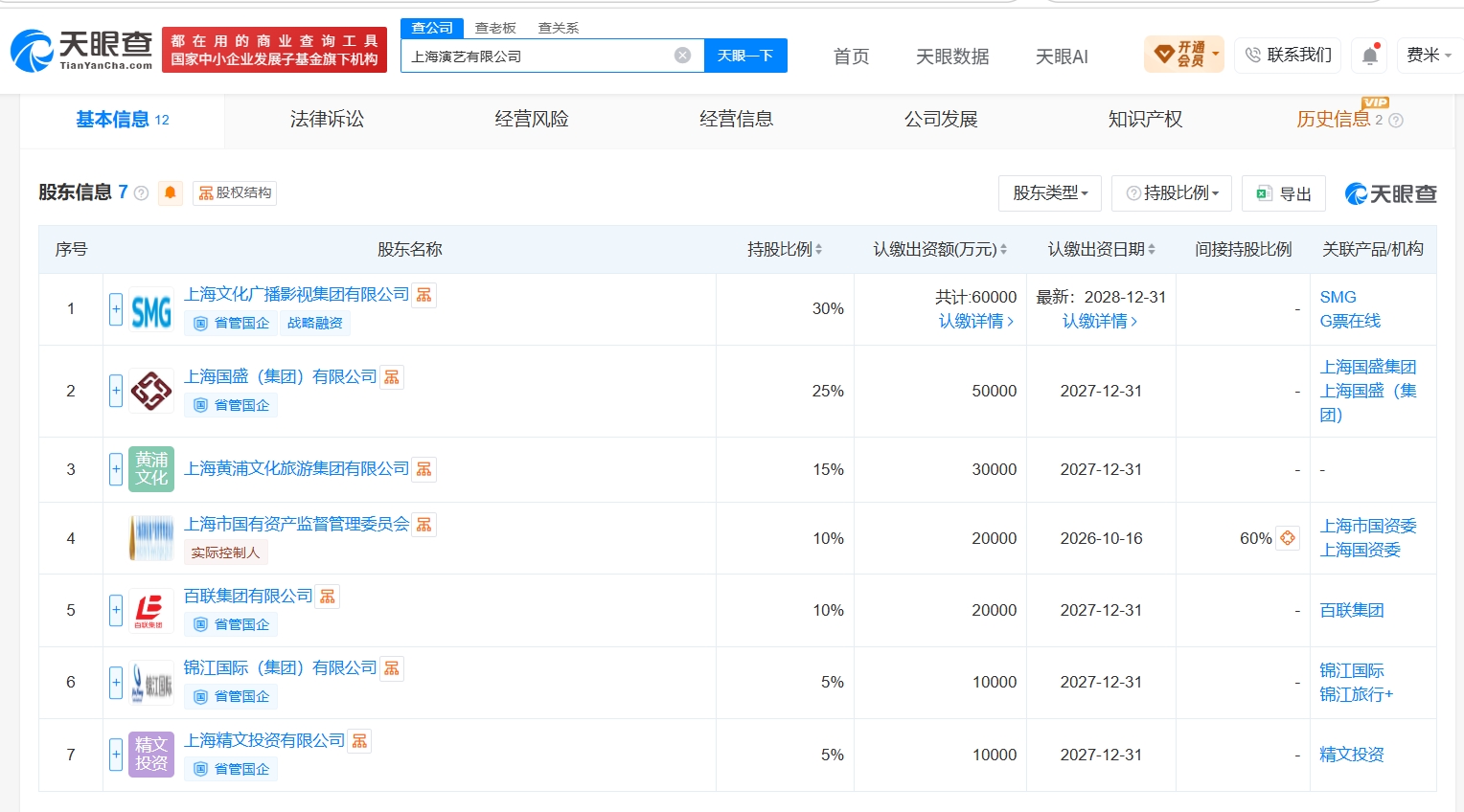This screenshot has height=812, width=1464.
Task: Expand row 6 锦江国际 plus toggle
Action: click(x=116, y=682)
